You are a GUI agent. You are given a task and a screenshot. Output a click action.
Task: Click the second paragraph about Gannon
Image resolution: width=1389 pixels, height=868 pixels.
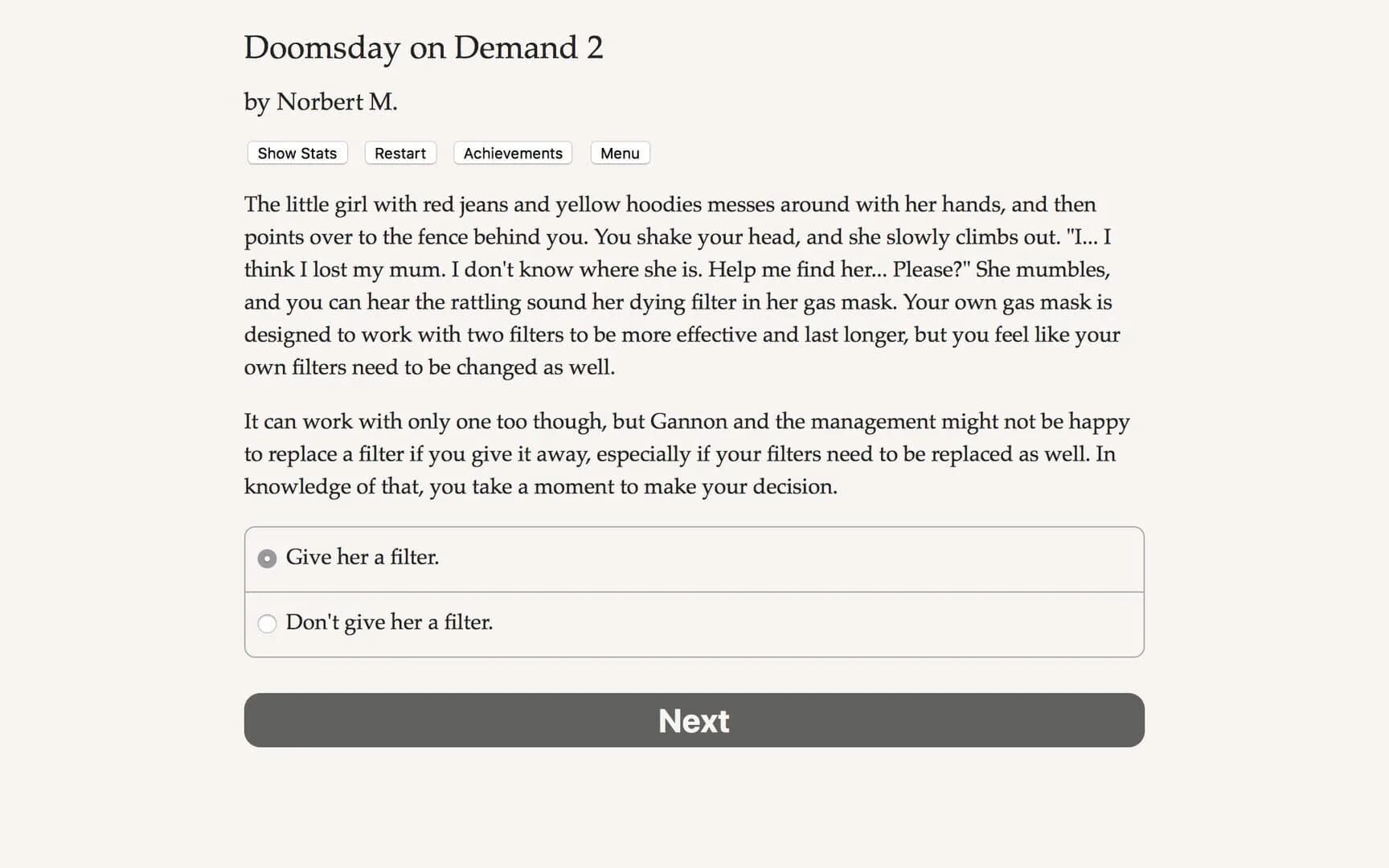(x=686, y=453)
